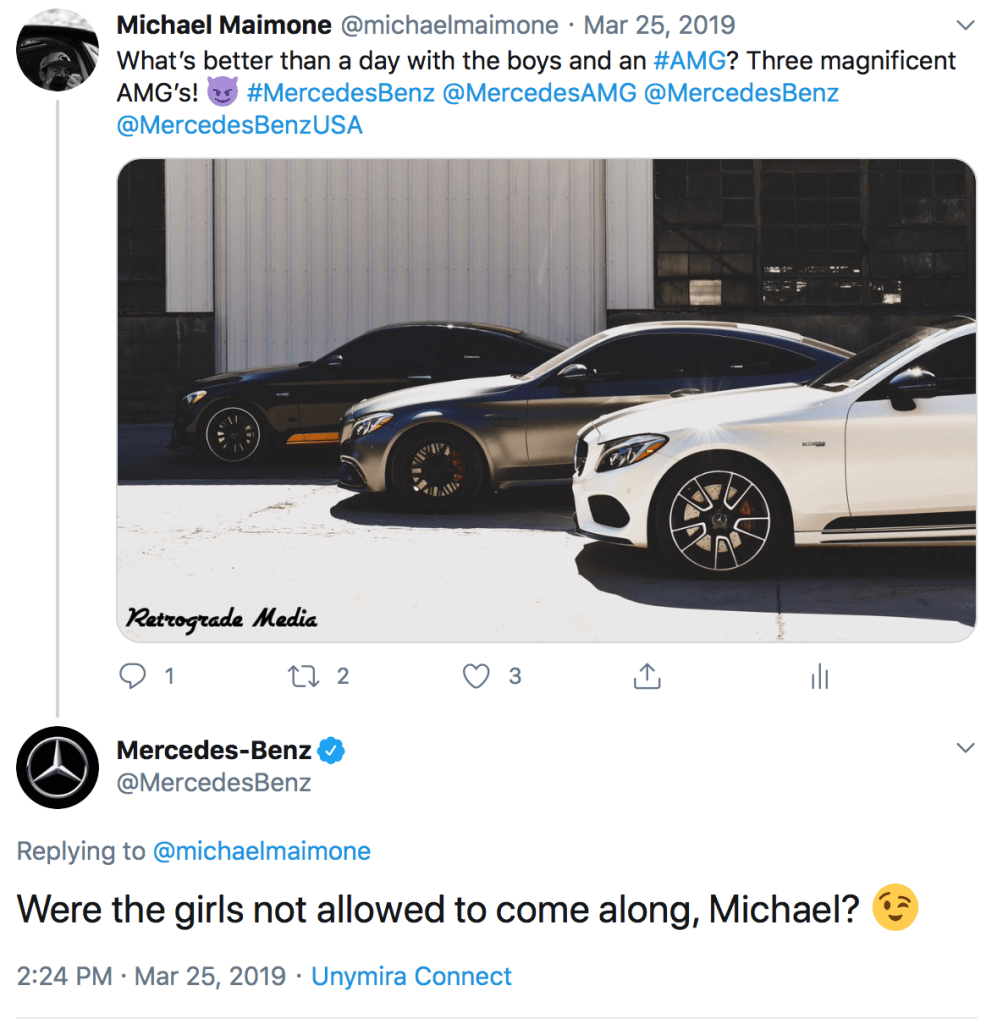Click @michaelmaimone in the Replying to line

(x=261, y=851)
